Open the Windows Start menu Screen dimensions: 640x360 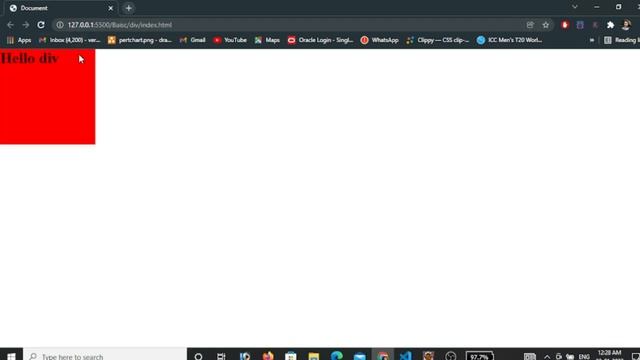(11, 356)
